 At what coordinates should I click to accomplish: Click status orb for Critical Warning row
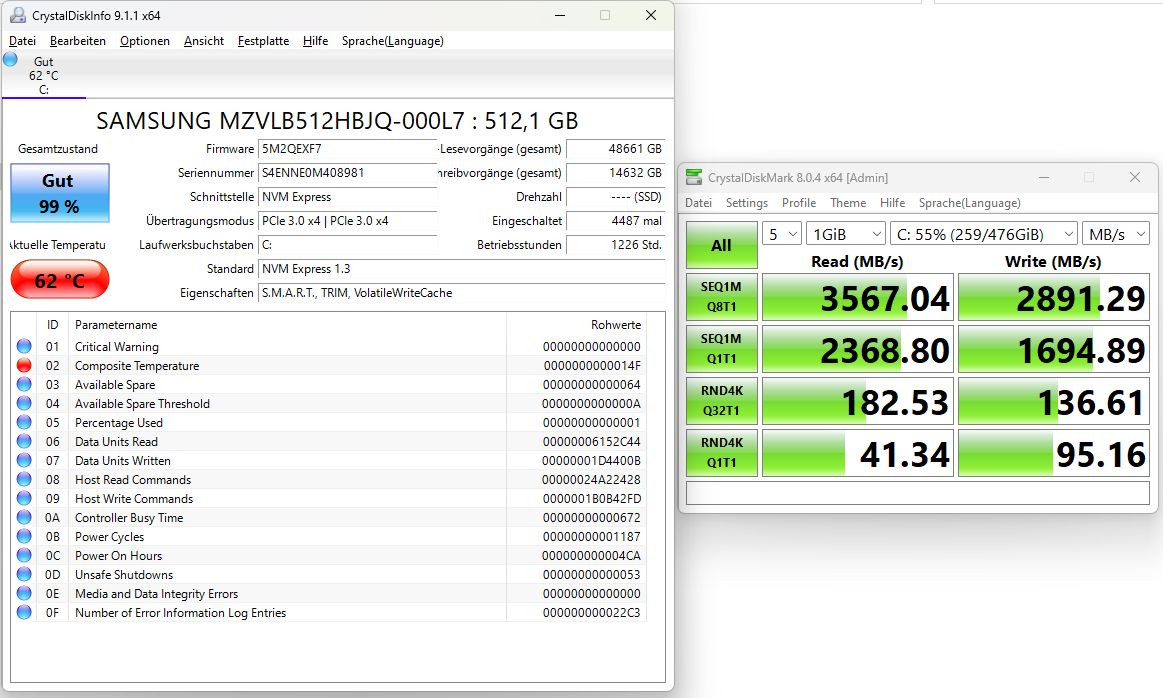24,346
